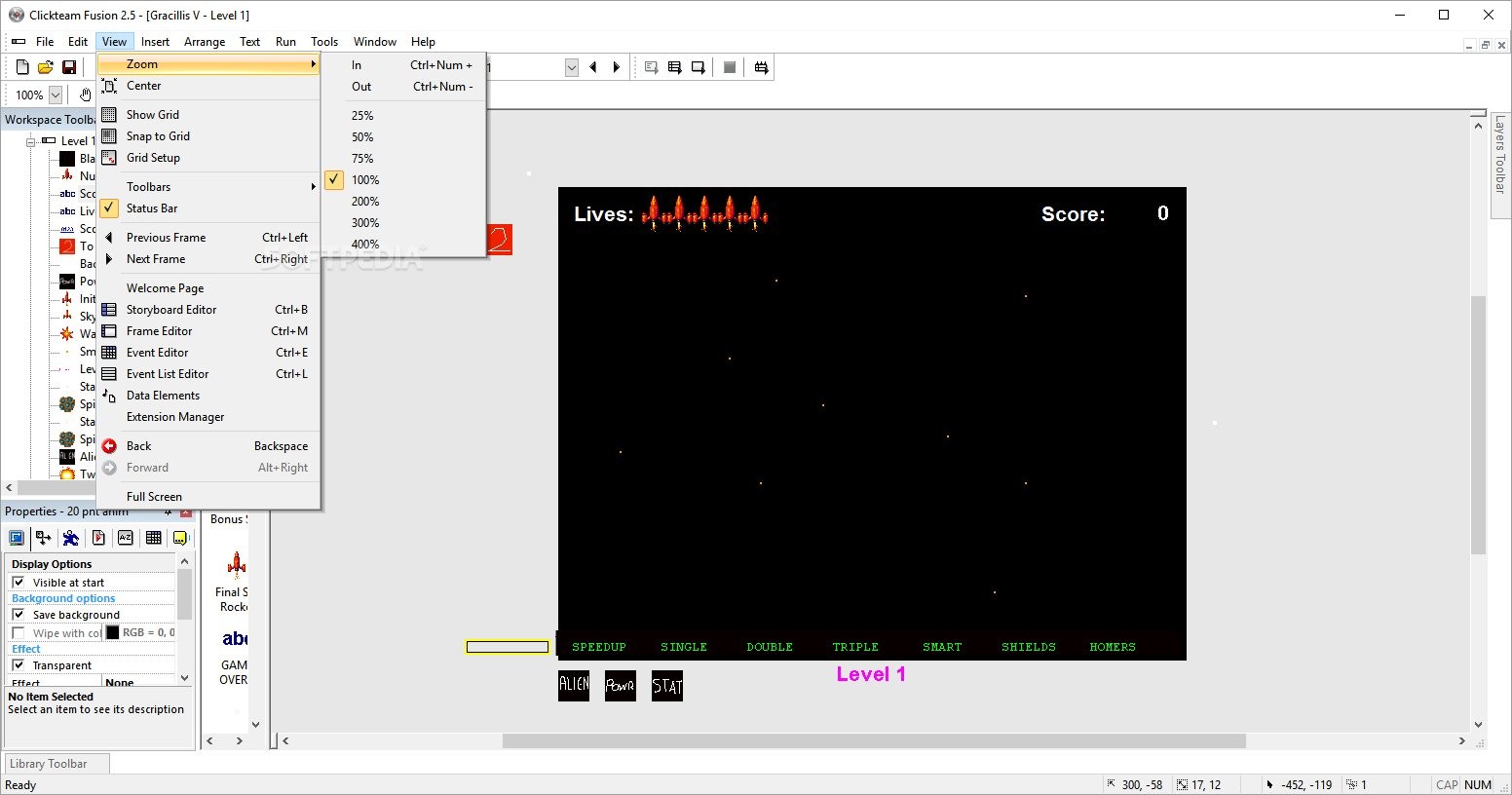
Task: Click the Full Screen menu entry
Action: coord(155,496)
